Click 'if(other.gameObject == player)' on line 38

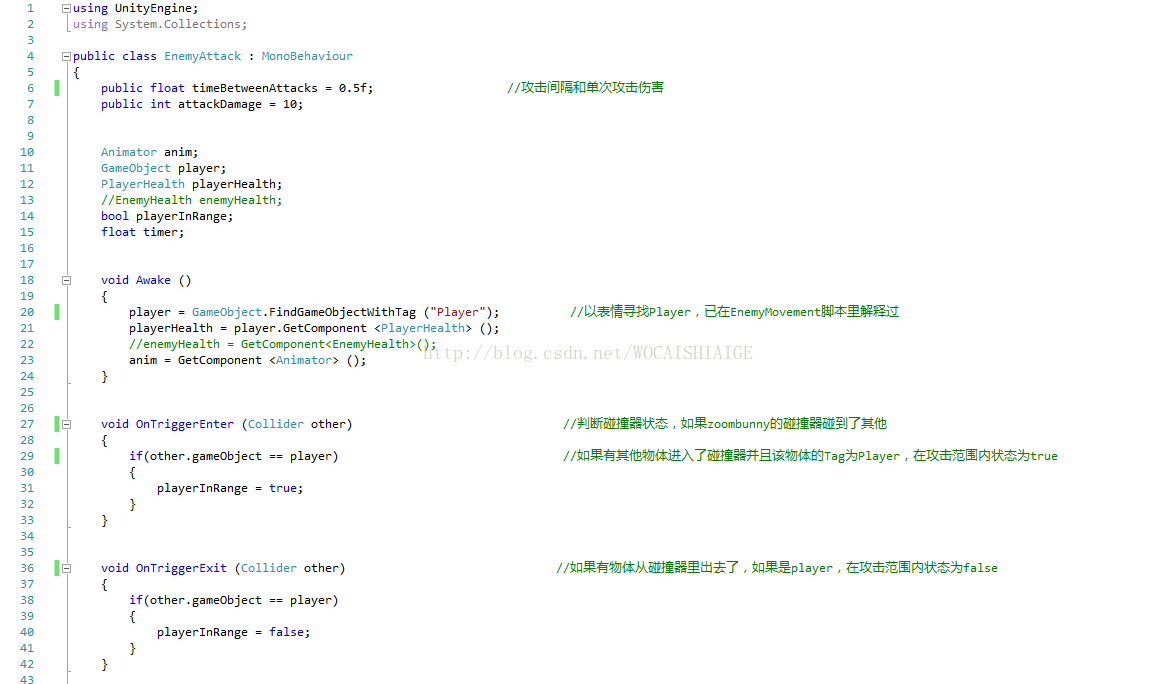coord(234,600)
